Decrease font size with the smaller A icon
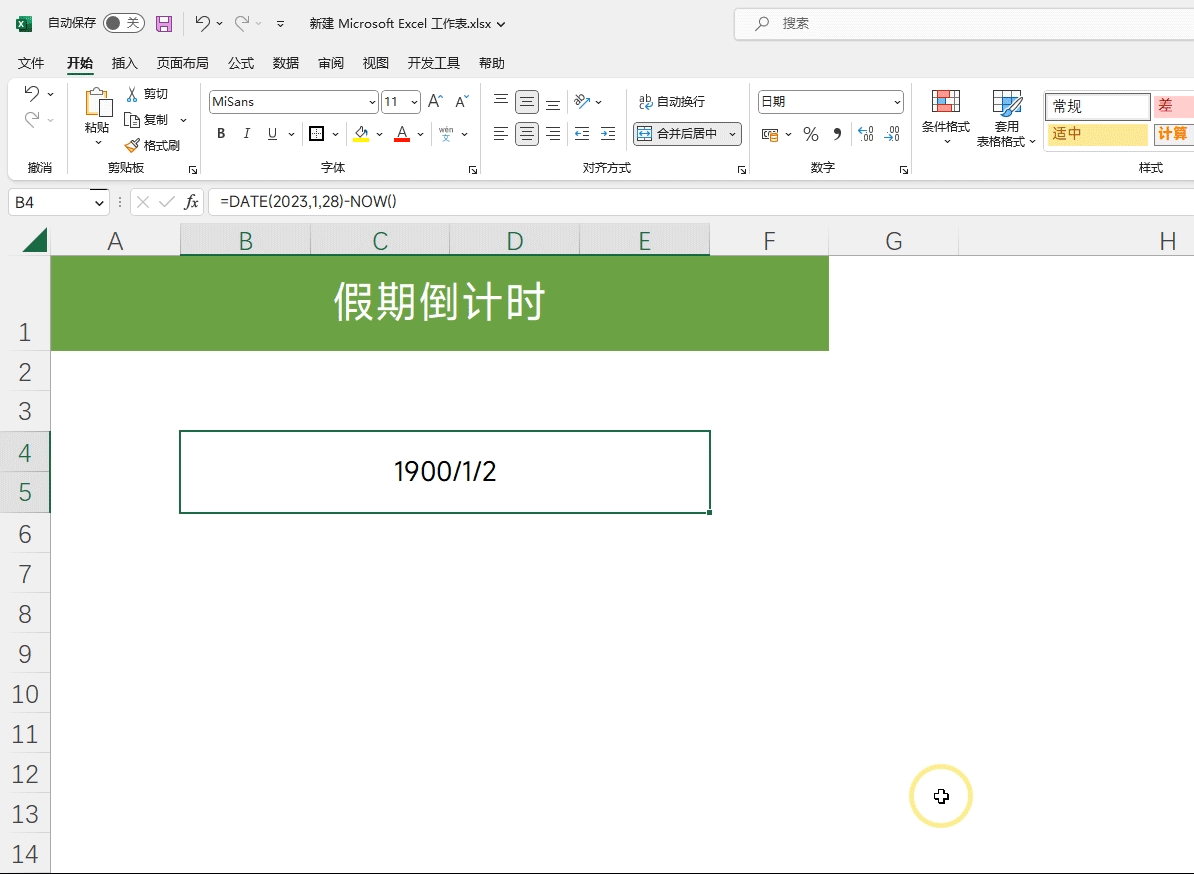Screen dimensions: 1194x874 pyautogui.click(x=461, y=101)
